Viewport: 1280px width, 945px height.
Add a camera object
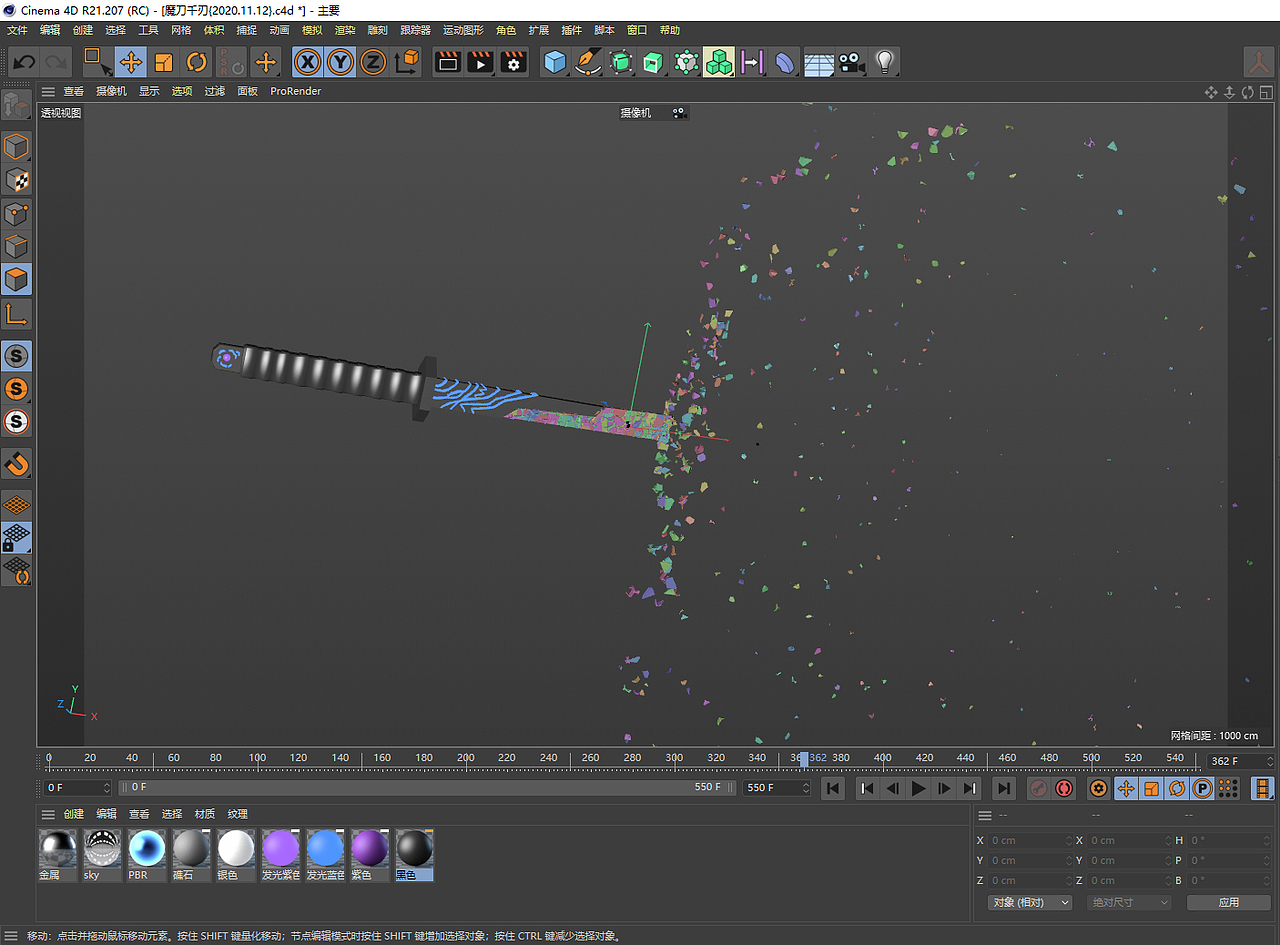pos(851,63)
